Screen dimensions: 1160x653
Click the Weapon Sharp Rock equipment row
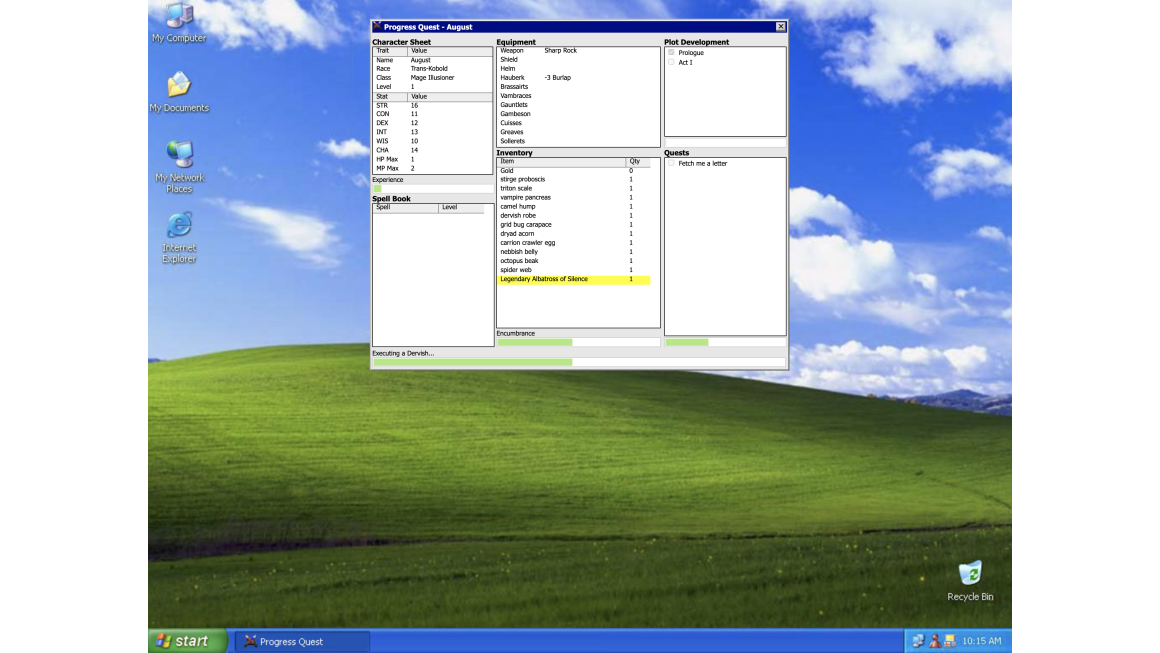(578, 50)
